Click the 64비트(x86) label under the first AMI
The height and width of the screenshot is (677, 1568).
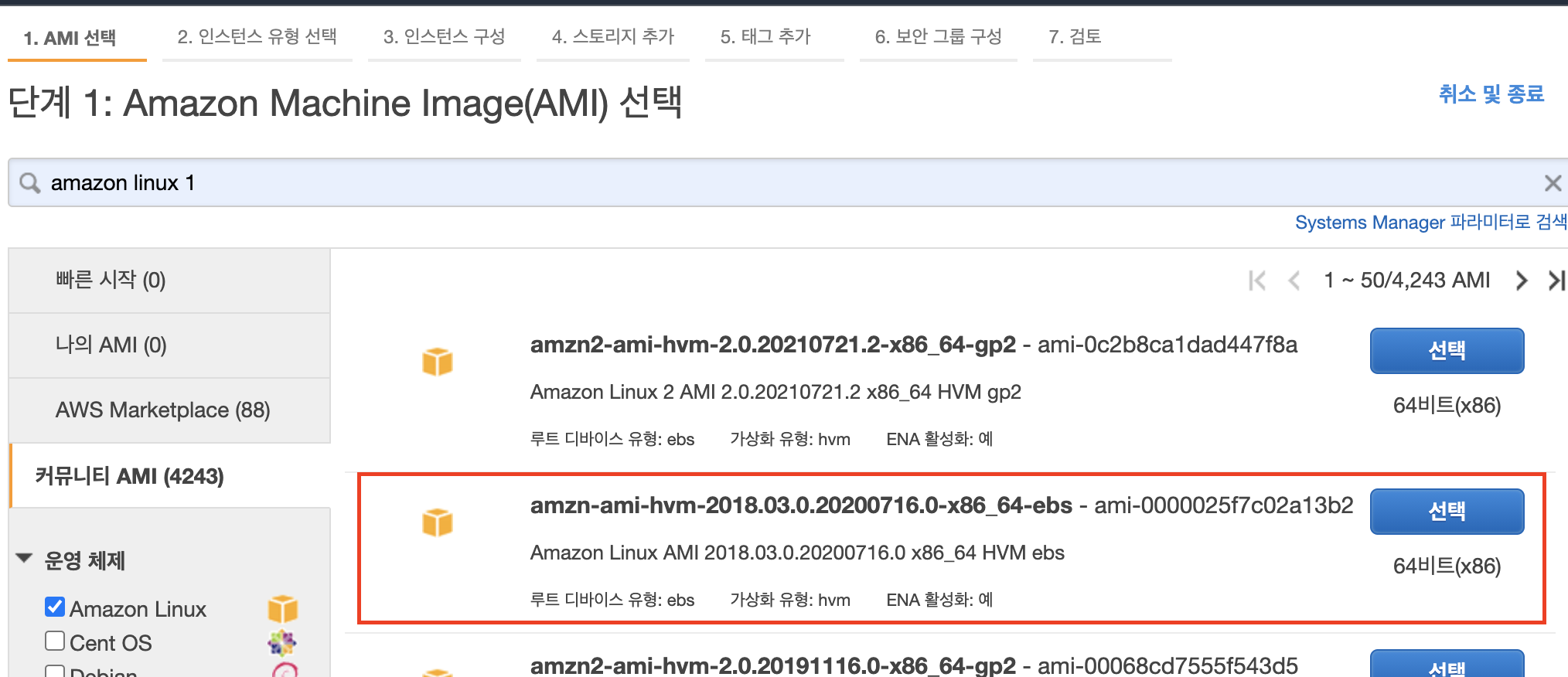pos(1447,406)
